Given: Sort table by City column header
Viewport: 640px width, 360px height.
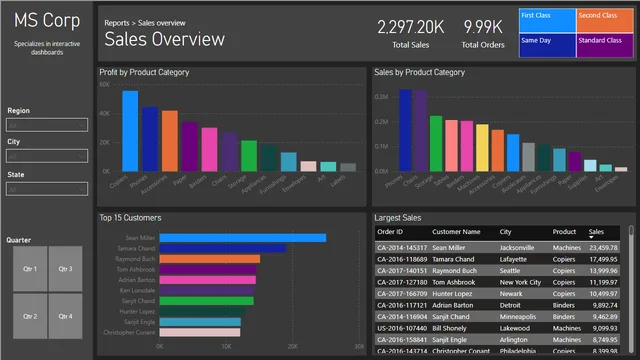Looking at the screenshot, I should (505, 232).
